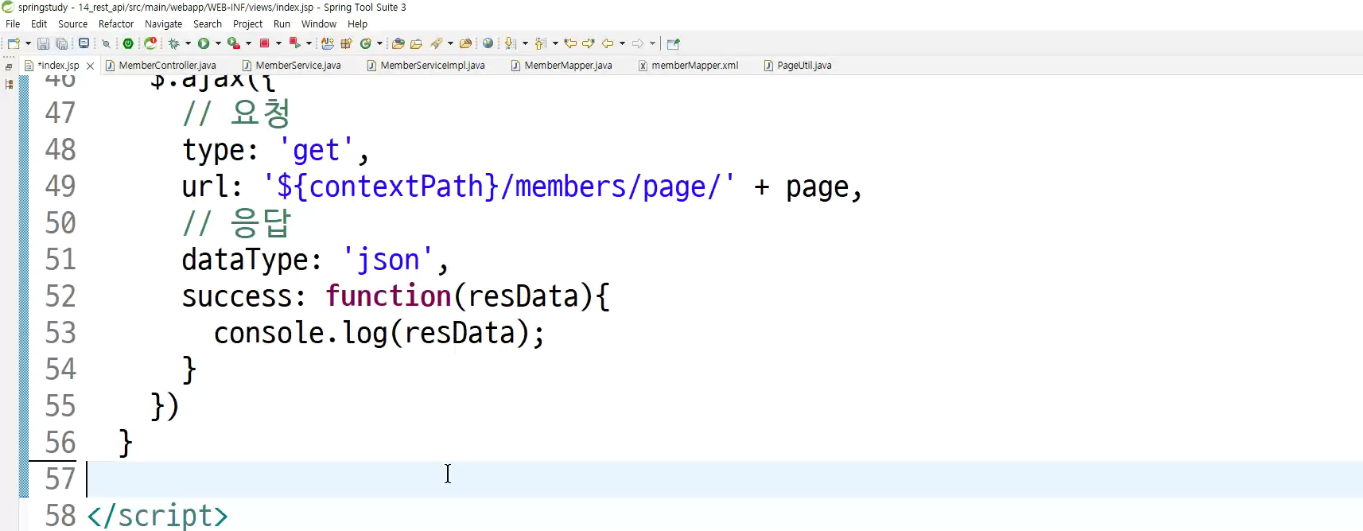
Task: Expand the Run dropdown arrow
Action: [x=217, y=43]
